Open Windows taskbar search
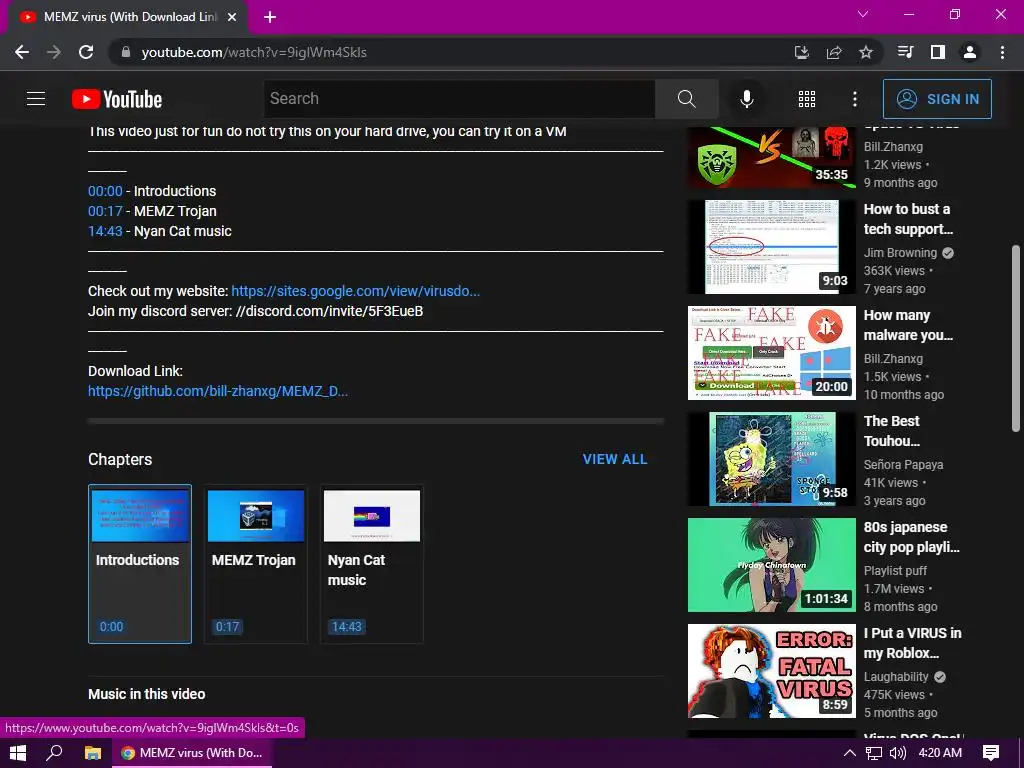The image size is (1024, 768). (54, 753)
